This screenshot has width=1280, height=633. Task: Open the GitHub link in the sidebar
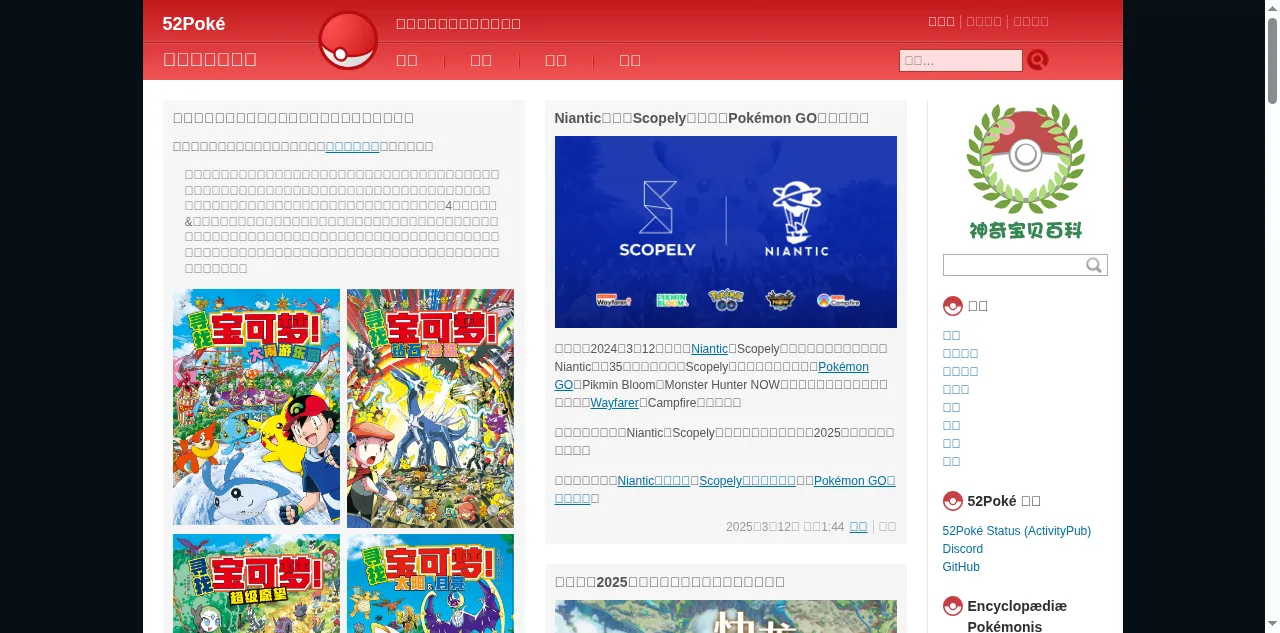[x=961, y=567]
